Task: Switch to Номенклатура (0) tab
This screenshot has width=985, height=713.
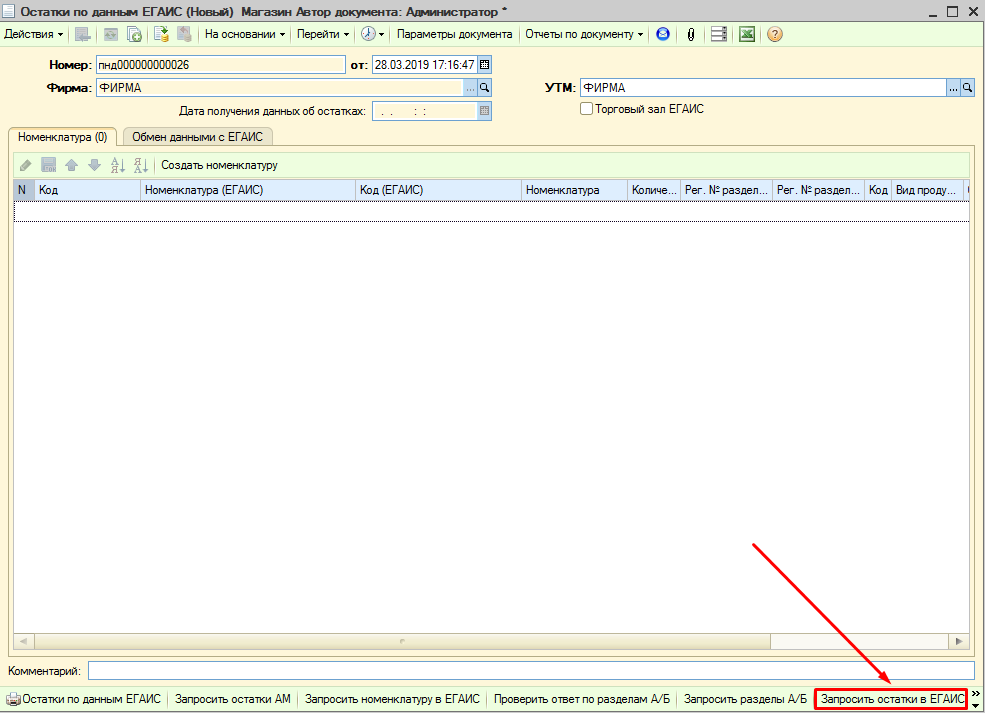Action: (62, 137)
